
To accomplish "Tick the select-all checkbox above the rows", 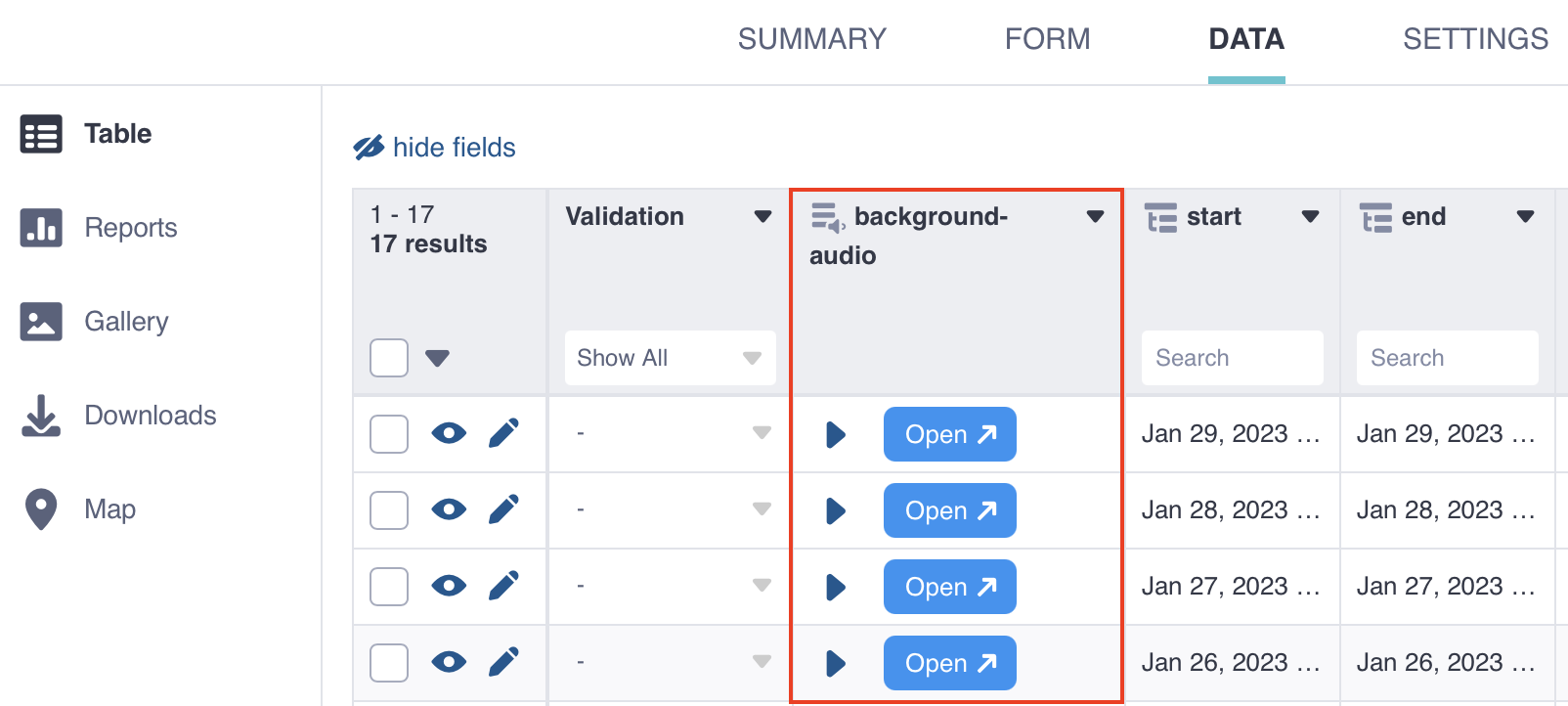I will (x=388, y=358).
